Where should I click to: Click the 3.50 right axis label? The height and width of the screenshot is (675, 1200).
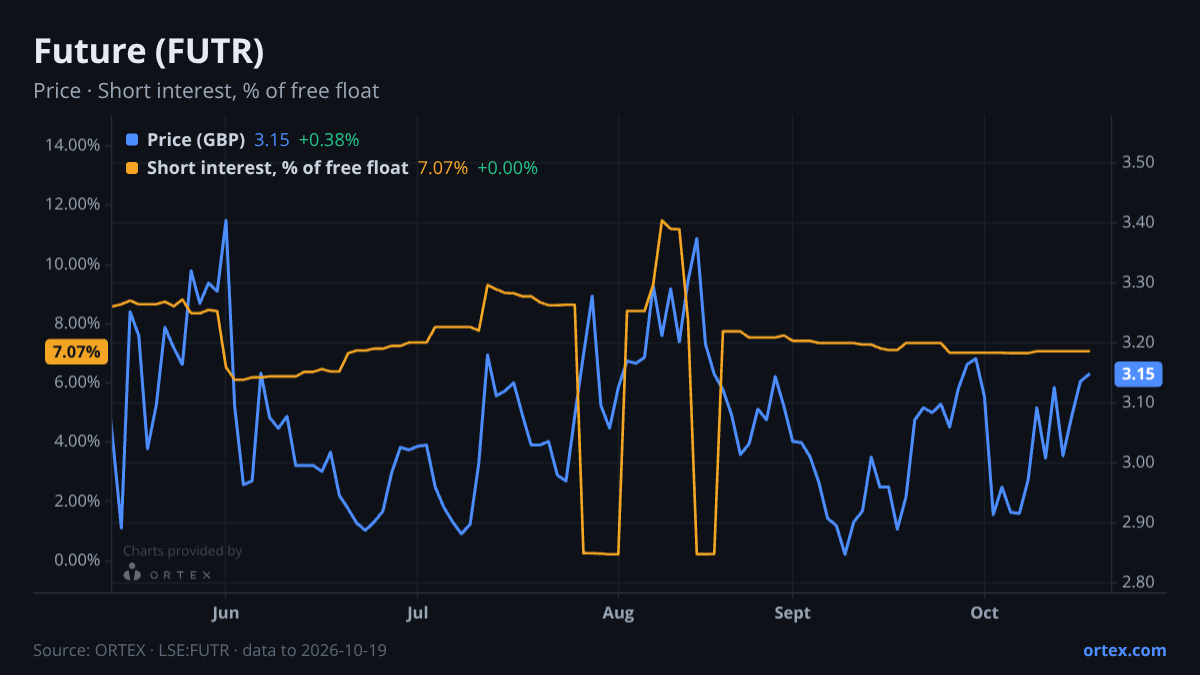[x=1139, y=162]
